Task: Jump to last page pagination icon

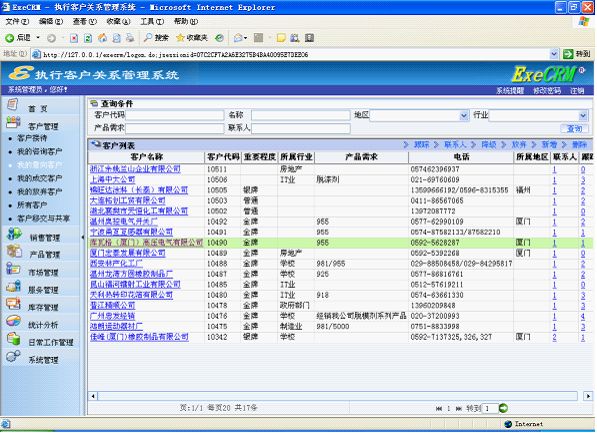Action: click(x=459, y=409)
